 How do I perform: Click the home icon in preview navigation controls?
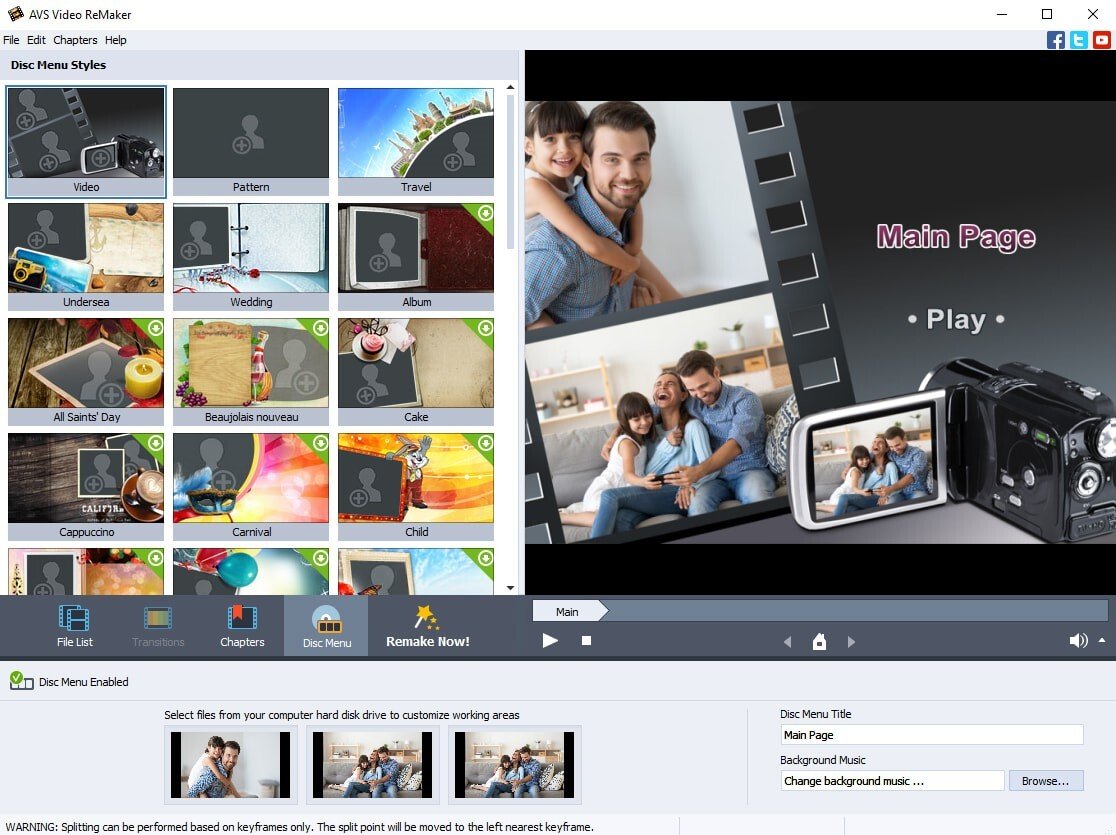tap(819, 641)
